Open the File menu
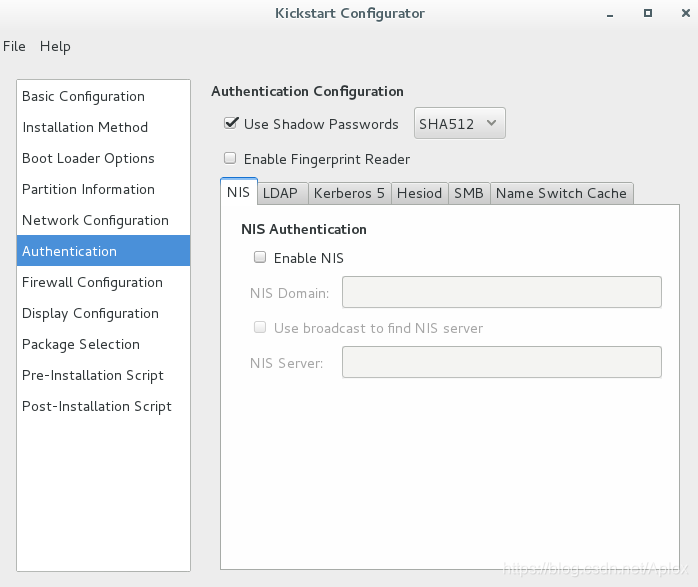698x587 pixels. pyautogui.click(x=14, y=46)
